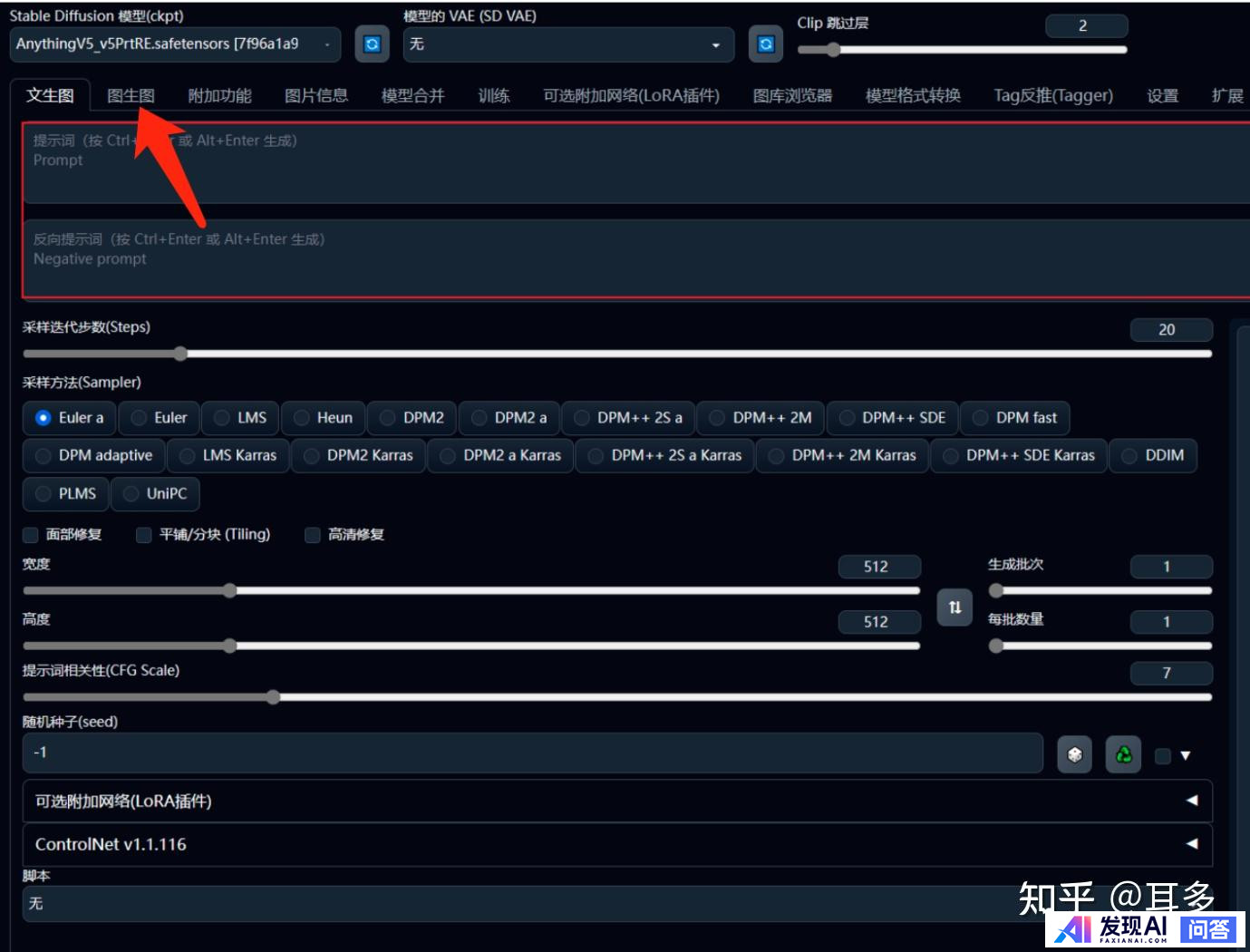This screenshot has height=952, width=1250.
Task: Swap width and height with arrows button
Action: pos(954,607)
